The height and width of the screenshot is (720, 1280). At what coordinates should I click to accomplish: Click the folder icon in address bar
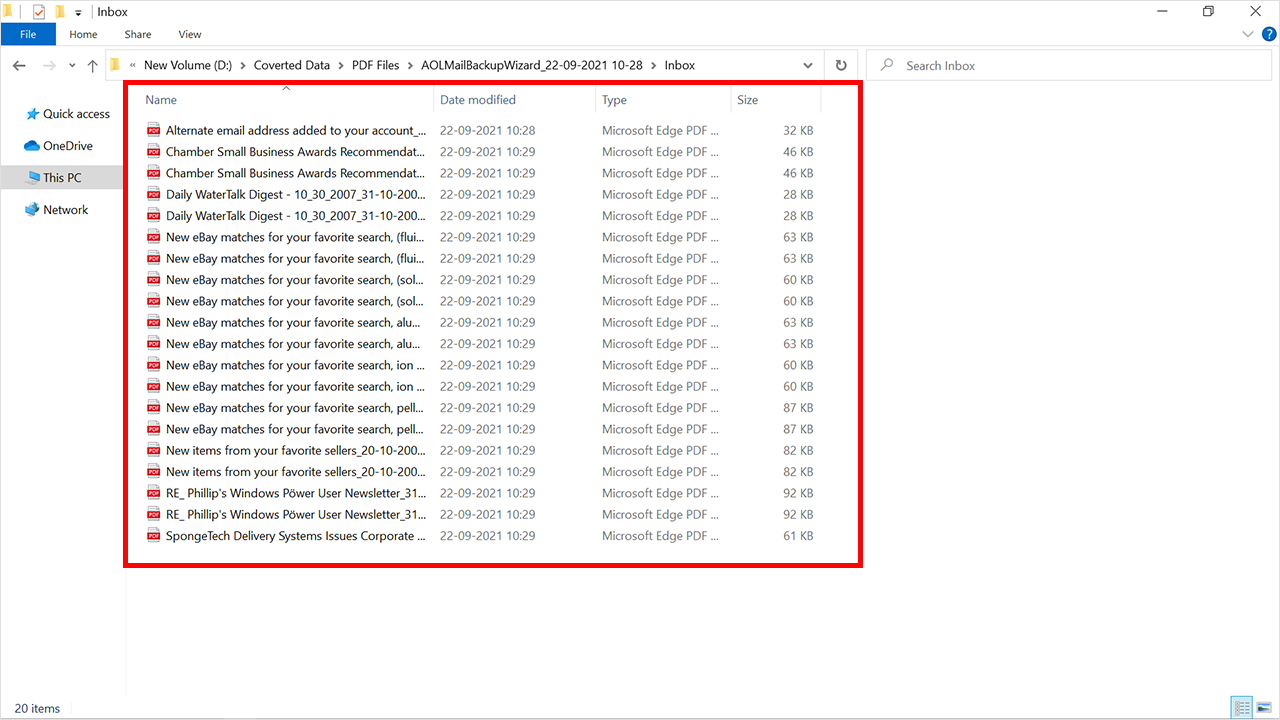pyautogui.click(x=115, y=65)
